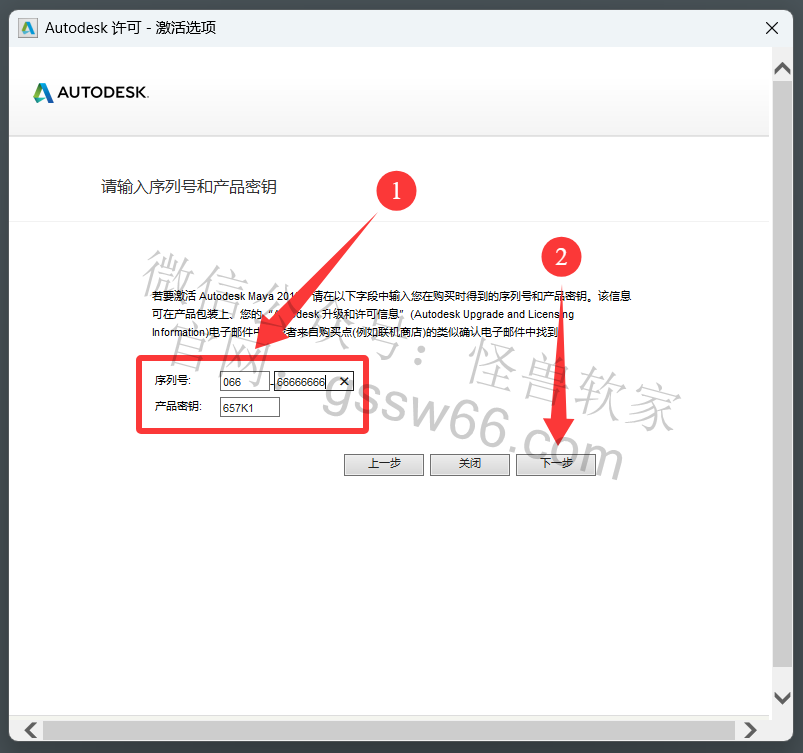
Task: Click the 产品密钥 label
Action: (x=178, y=406)
